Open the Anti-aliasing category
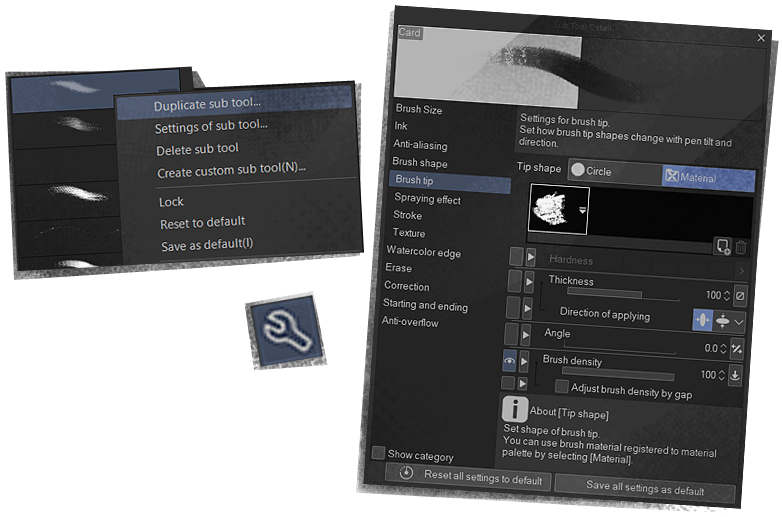This screenshot has height=517, width=782. pos(420,145)
